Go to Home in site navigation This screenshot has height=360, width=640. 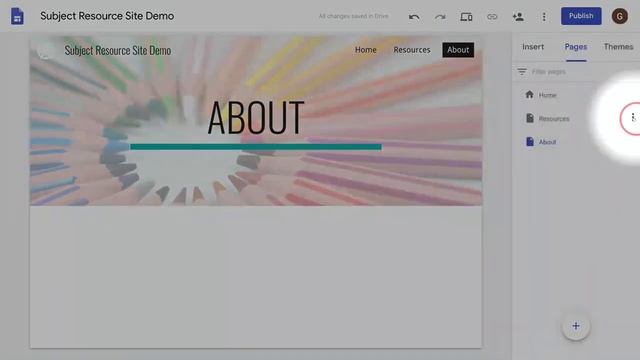[365, 50]
